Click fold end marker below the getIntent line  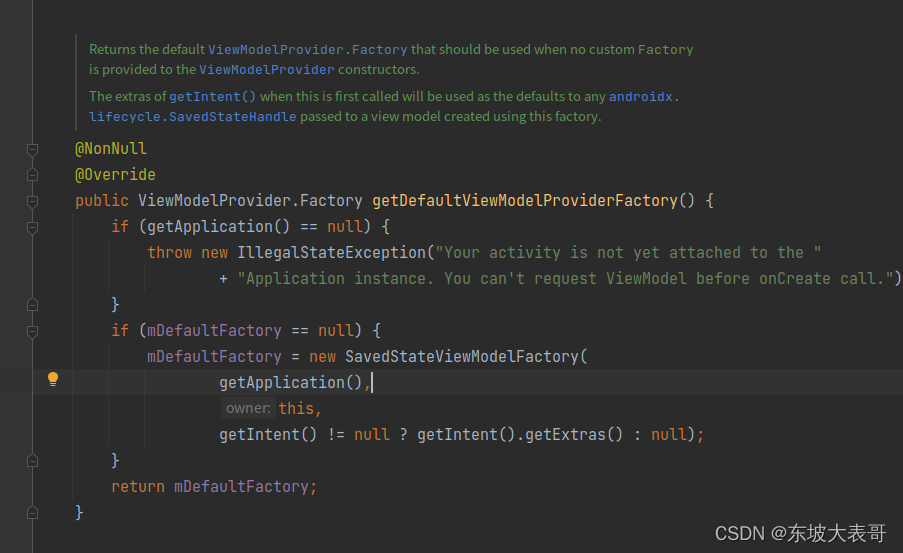(32, 461)
